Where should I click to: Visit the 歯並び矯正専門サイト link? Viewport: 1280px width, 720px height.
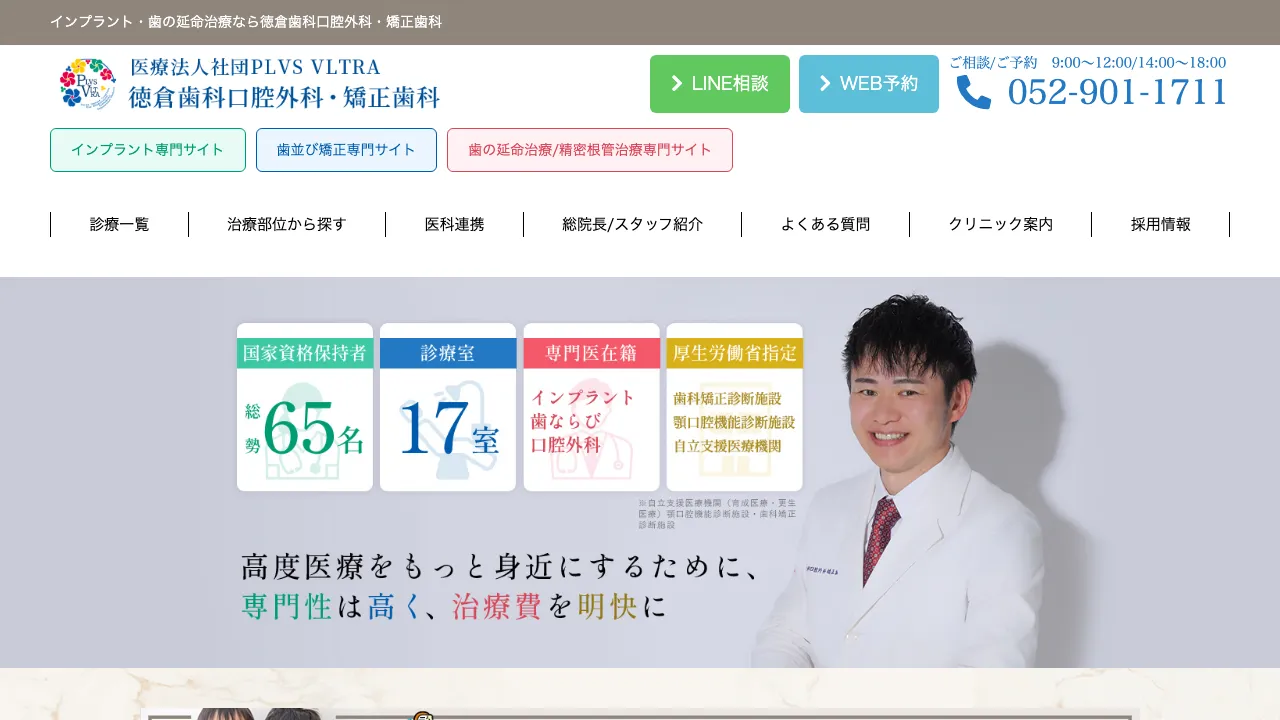[346, 150]
